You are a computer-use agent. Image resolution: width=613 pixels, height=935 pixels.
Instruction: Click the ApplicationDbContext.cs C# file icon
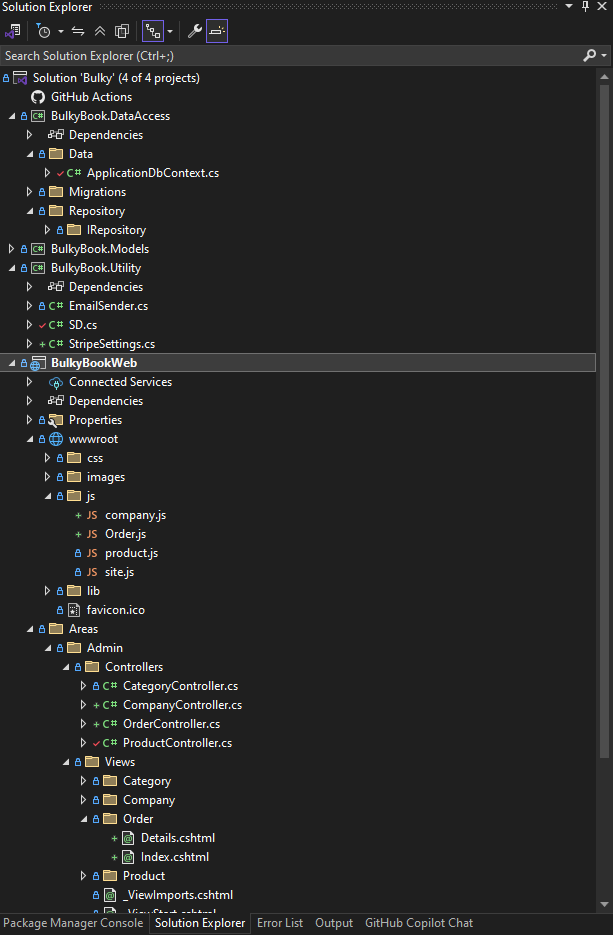[x=74, y=173]
